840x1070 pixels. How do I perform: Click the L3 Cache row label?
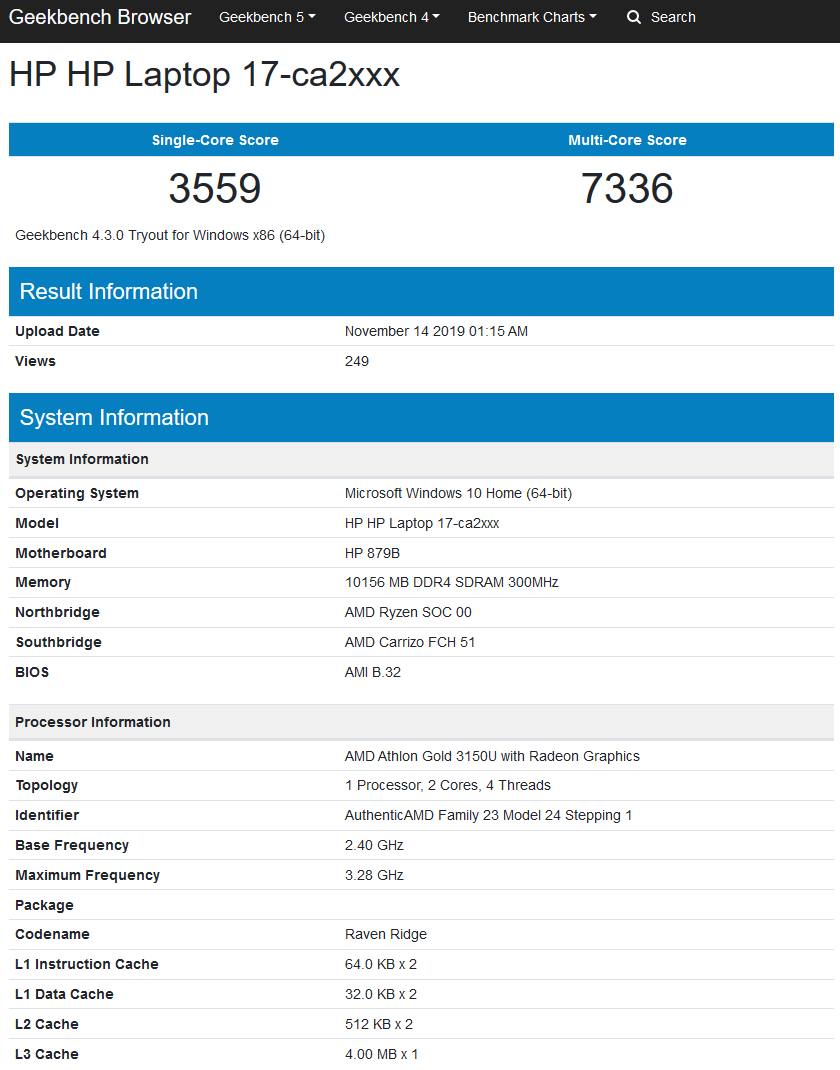pyautogui.click(x=46, y=1055)
